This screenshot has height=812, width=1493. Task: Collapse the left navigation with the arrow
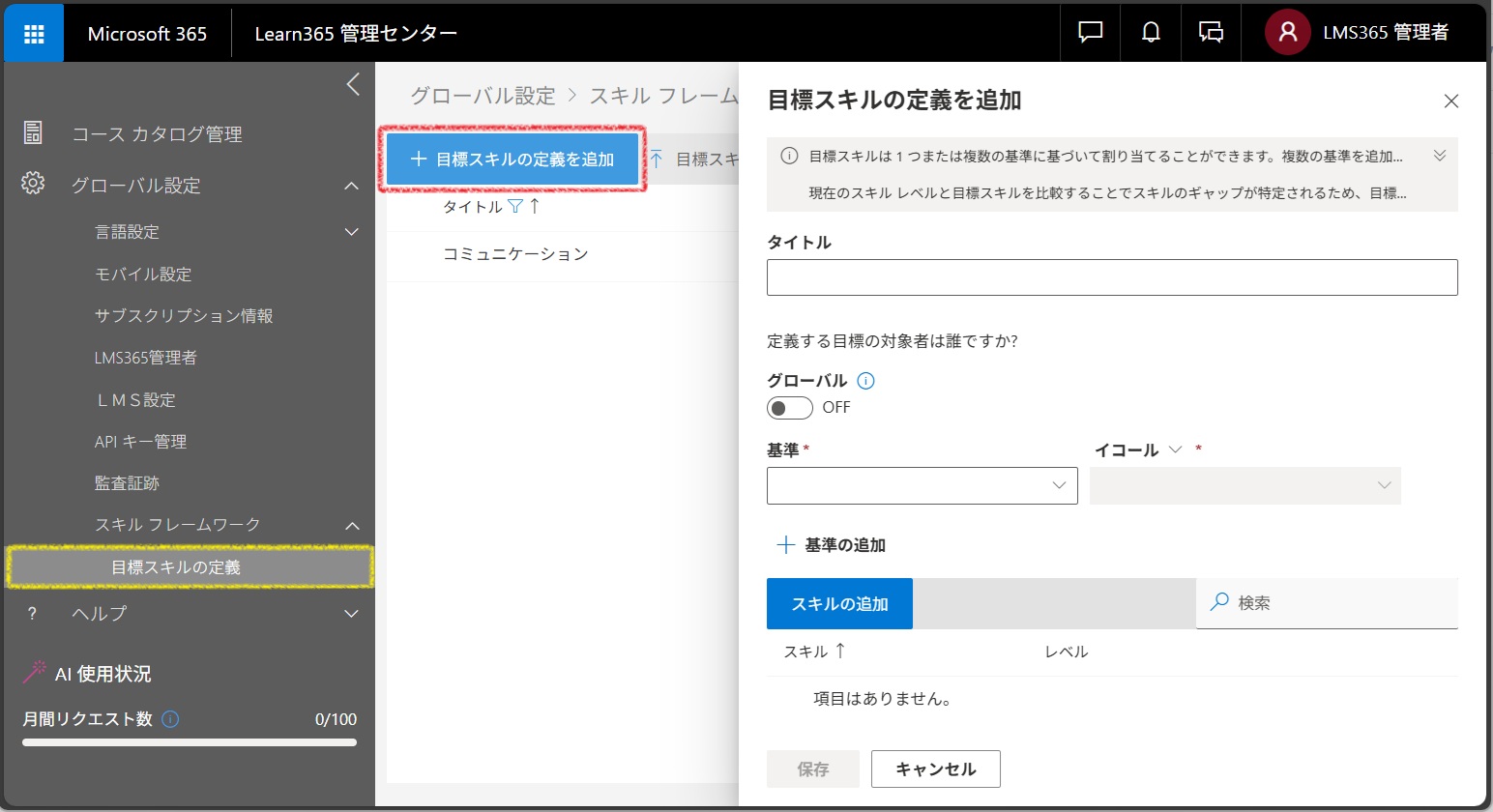pos(353,84)
